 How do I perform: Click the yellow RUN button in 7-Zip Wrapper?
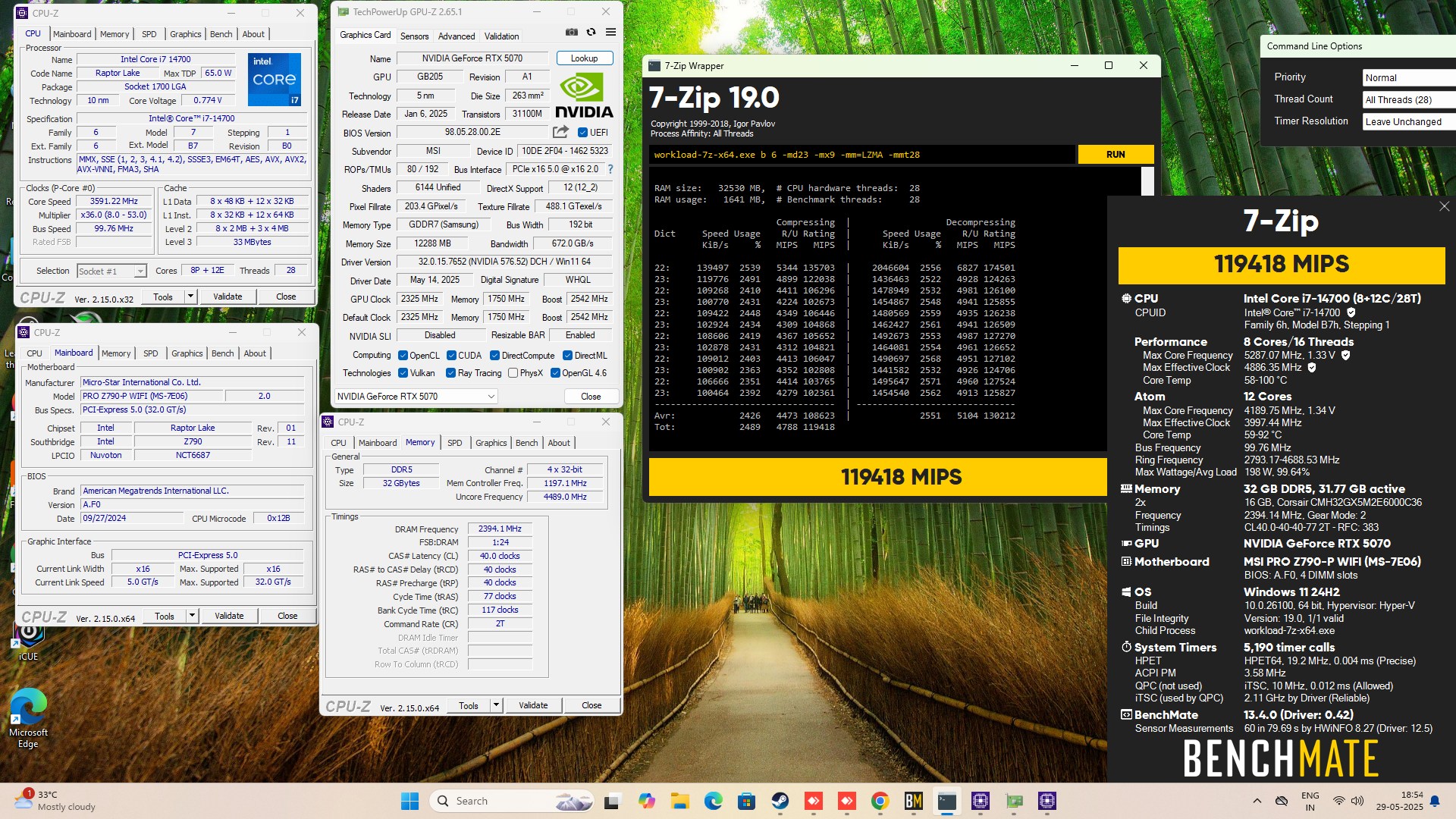click(x=1116, y=154)
